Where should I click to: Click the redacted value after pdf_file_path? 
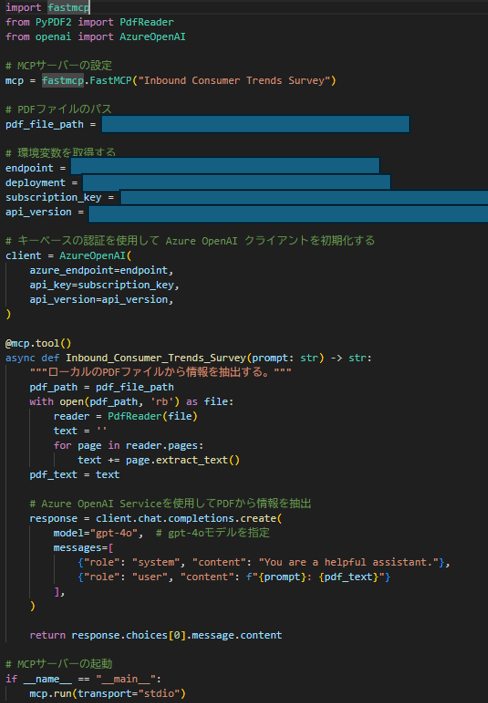[255, 124]
